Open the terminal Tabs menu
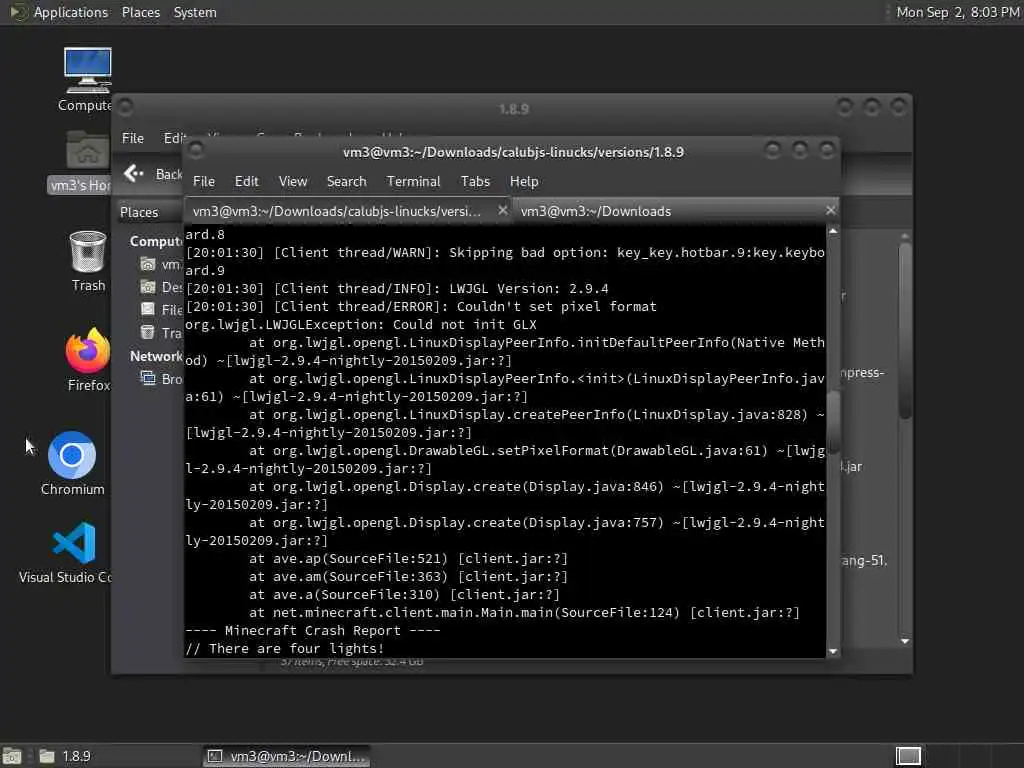1024x768 pixels. click(x=475, y=182)
